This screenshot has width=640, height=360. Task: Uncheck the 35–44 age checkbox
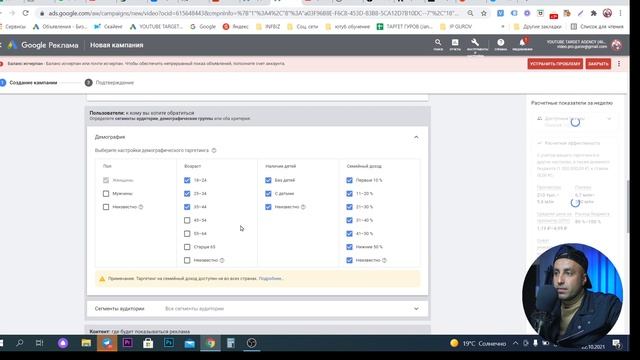187,207
